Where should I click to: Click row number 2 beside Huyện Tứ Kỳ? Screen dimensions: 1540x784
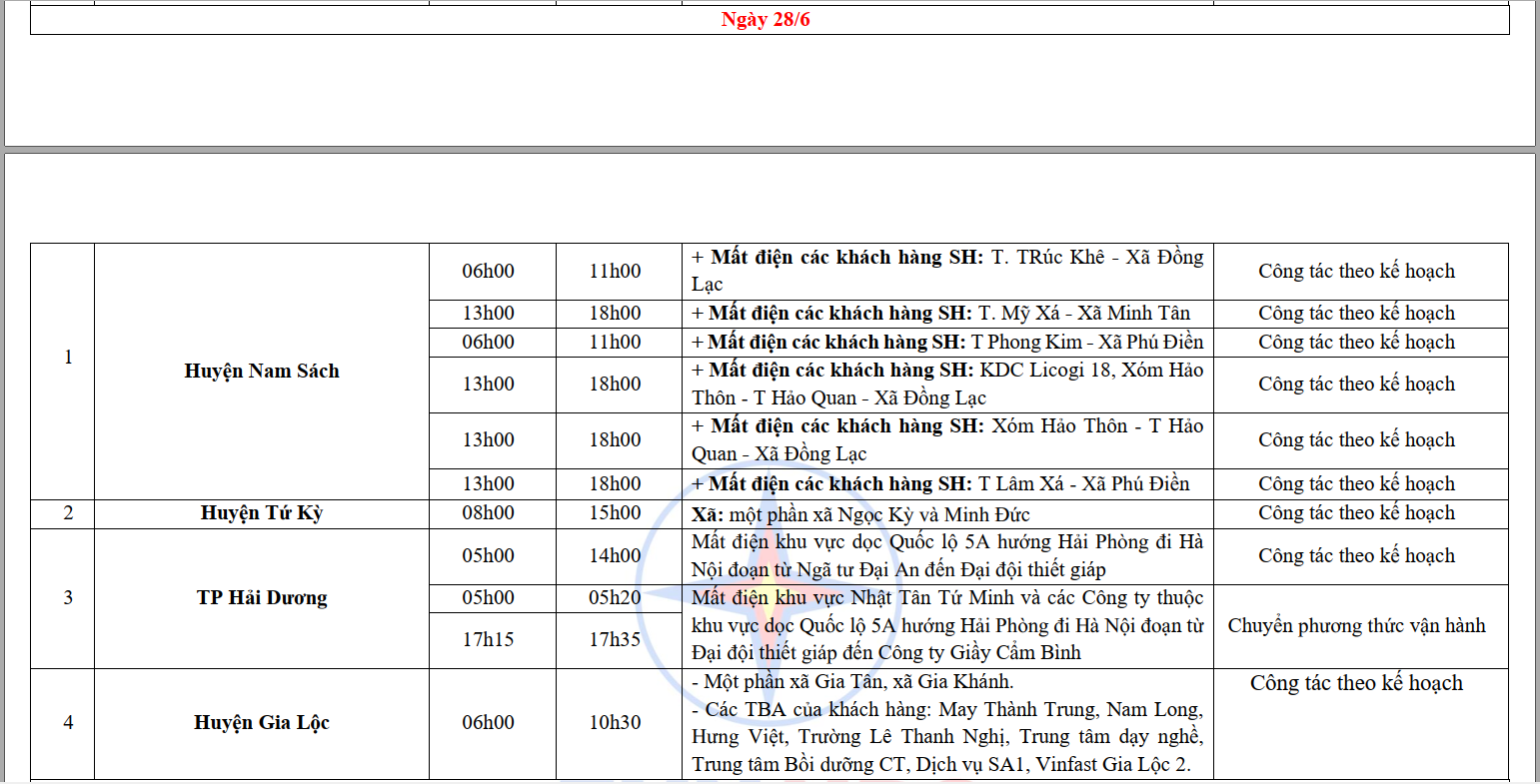(68, 513)
